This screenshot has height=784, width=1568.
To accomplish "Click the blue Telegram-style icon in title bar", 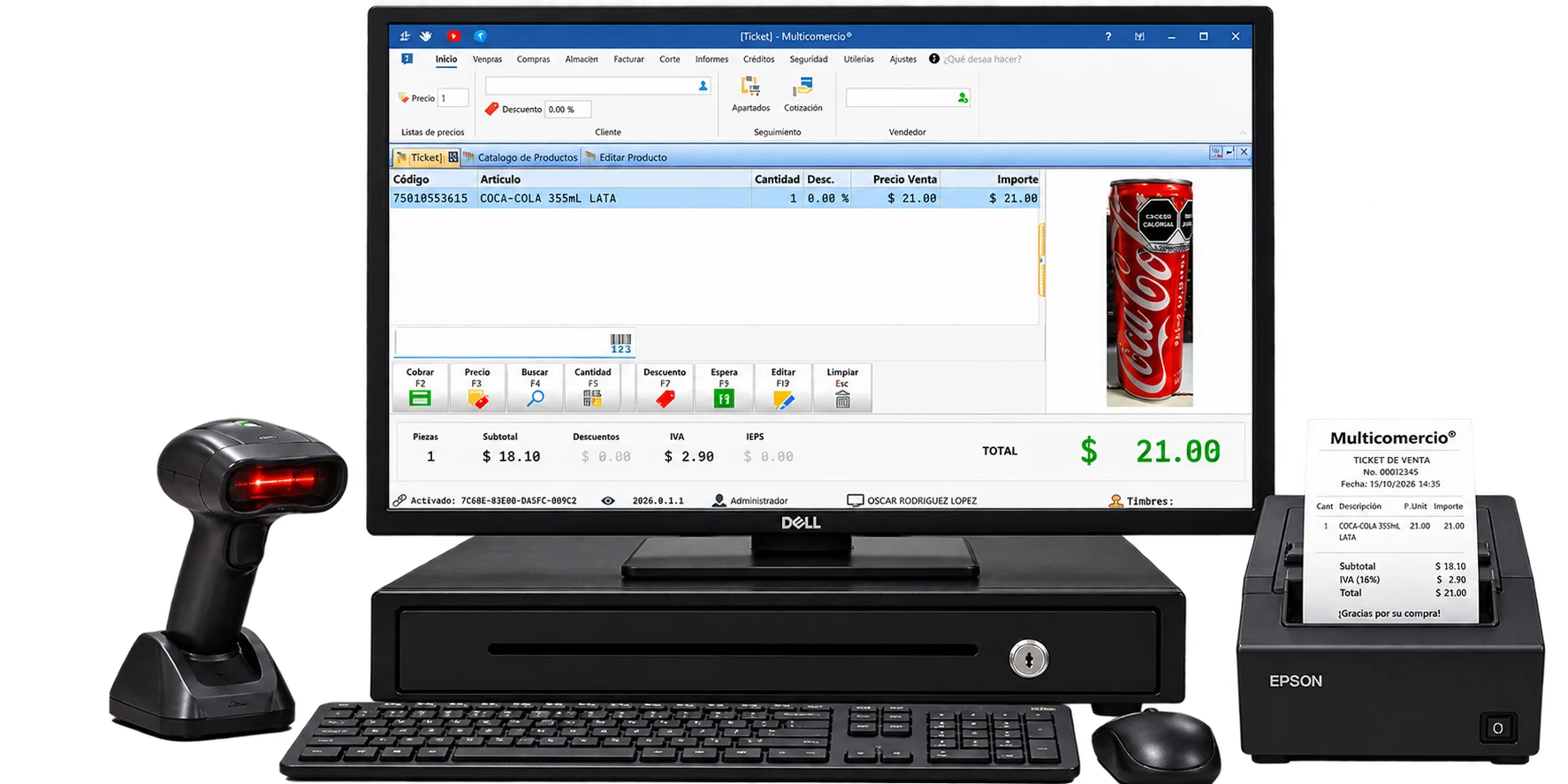I will pyautogui.click(x=480, y=36).
